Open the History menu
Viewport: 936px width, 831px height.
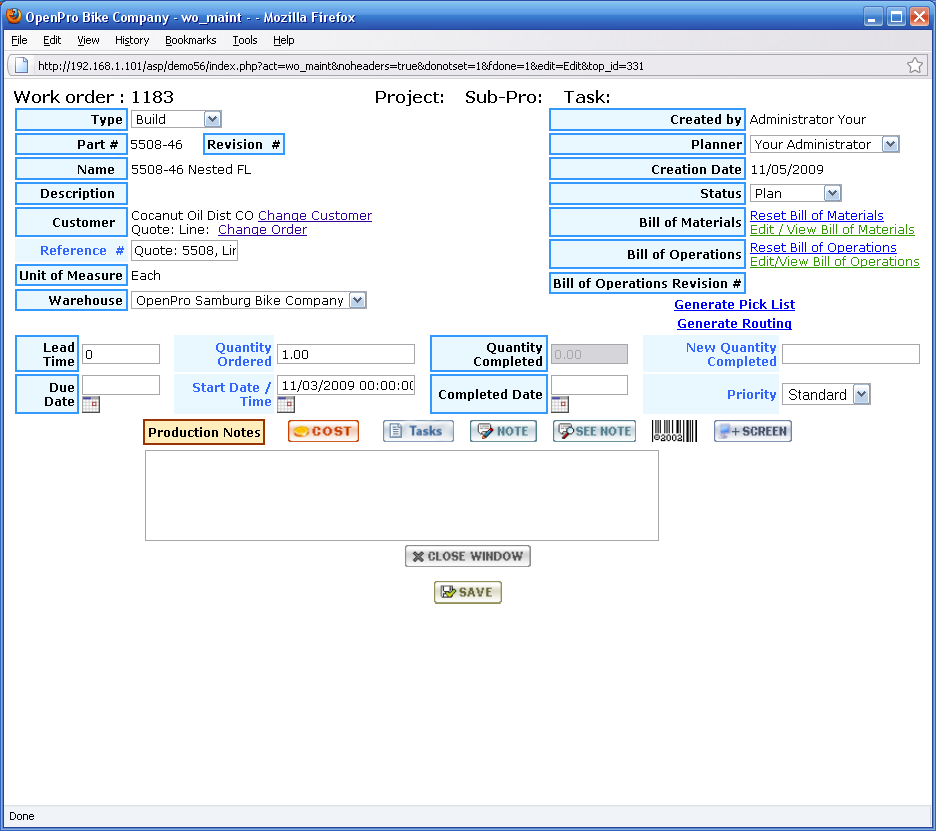coord(132,40)
